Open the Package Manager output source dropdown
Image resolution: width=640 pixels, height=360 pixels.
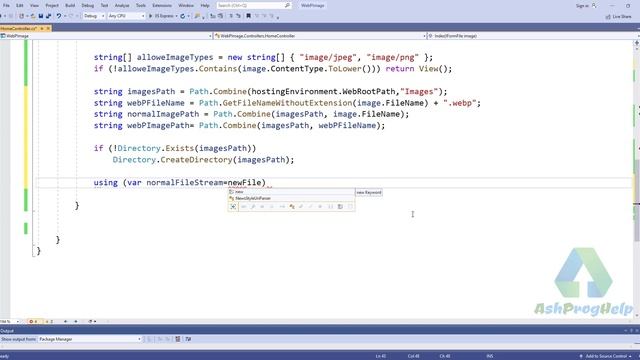[x=90, y=339]
